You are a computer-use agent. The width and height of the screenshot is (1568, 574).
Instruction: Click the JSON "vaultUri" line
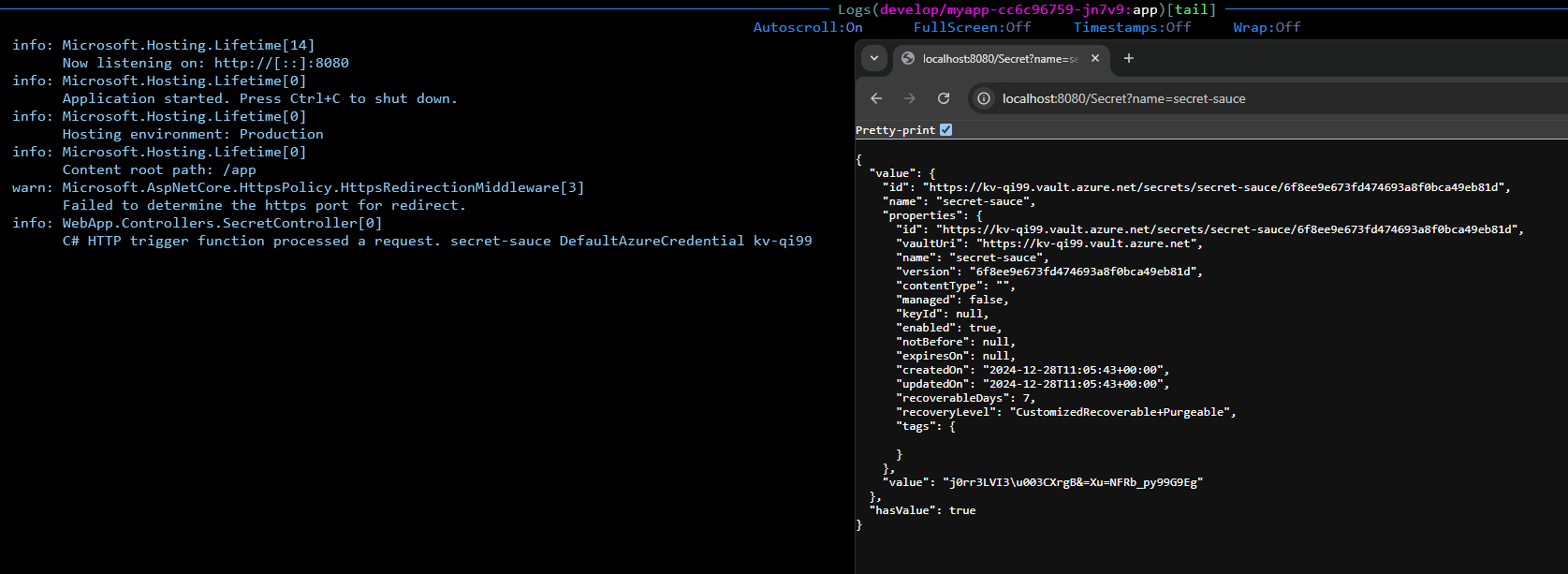tap(1049, 243)
